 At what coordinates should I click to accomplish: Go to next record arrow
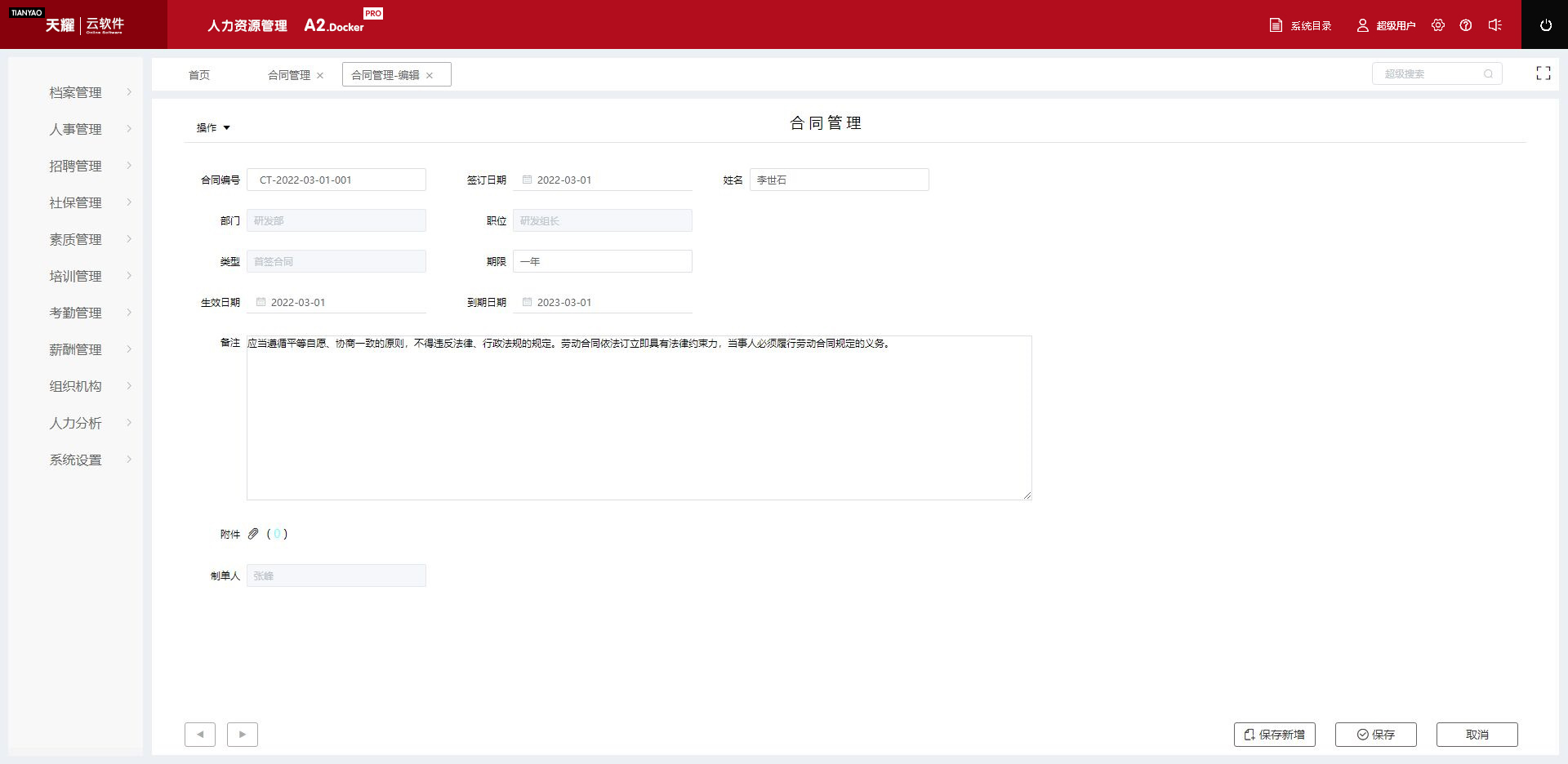click(243, 735)
